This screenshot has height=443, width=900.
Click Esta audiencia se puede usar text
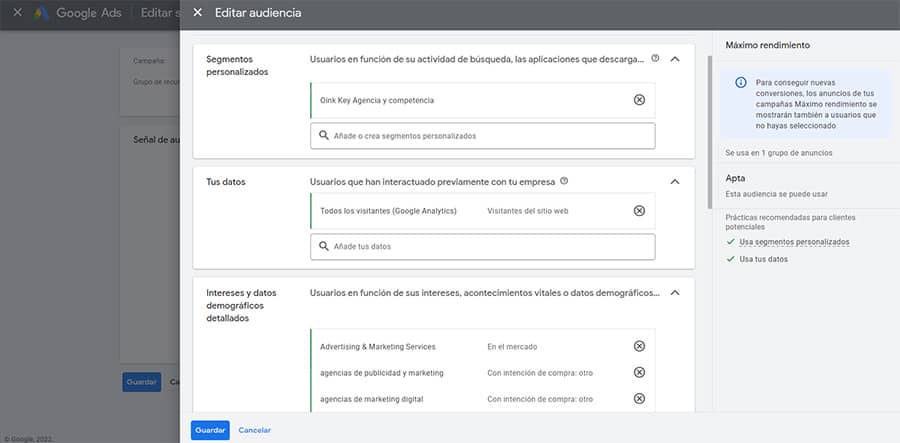tap(777, 195)
